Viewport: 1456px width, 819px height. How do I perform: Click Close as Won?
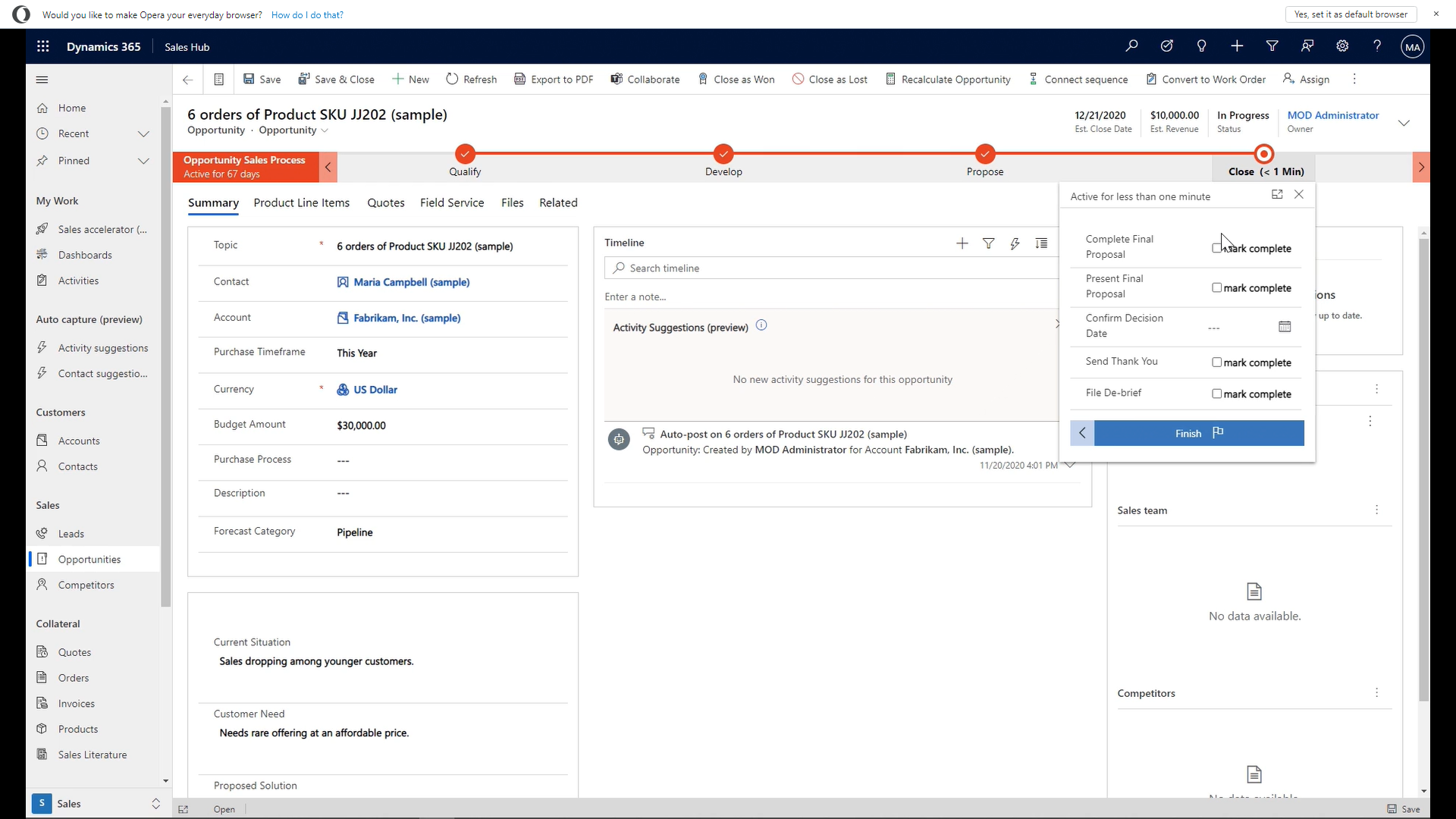click(x=736, y=79)
